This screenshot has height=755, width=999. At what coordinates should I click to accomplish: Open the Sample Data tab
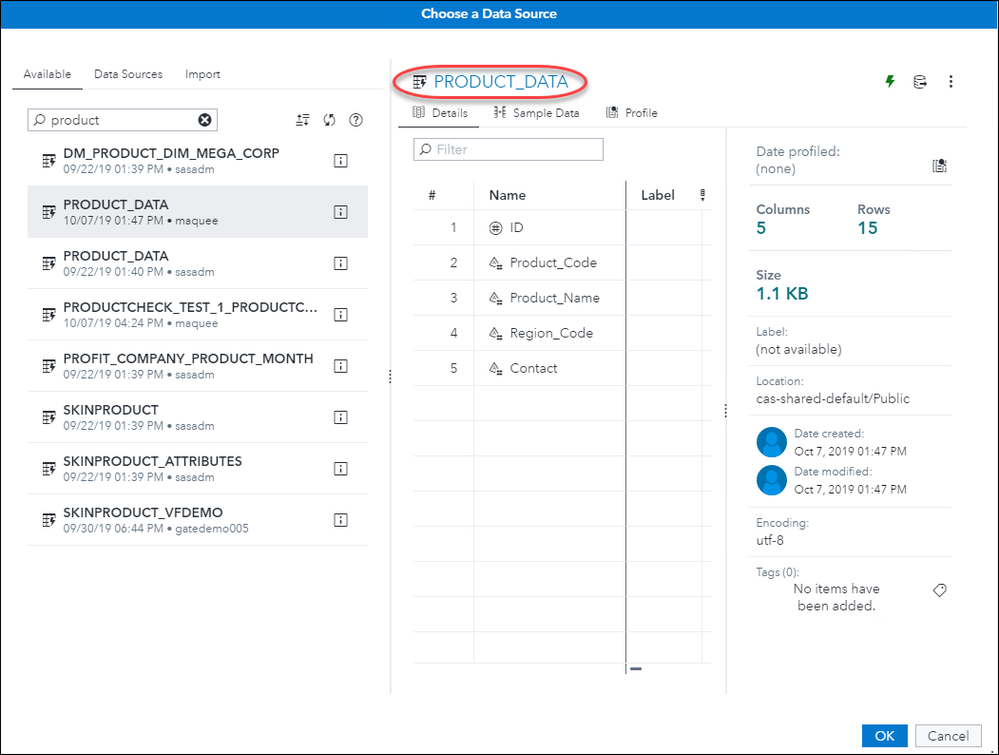tap(536, 113)
